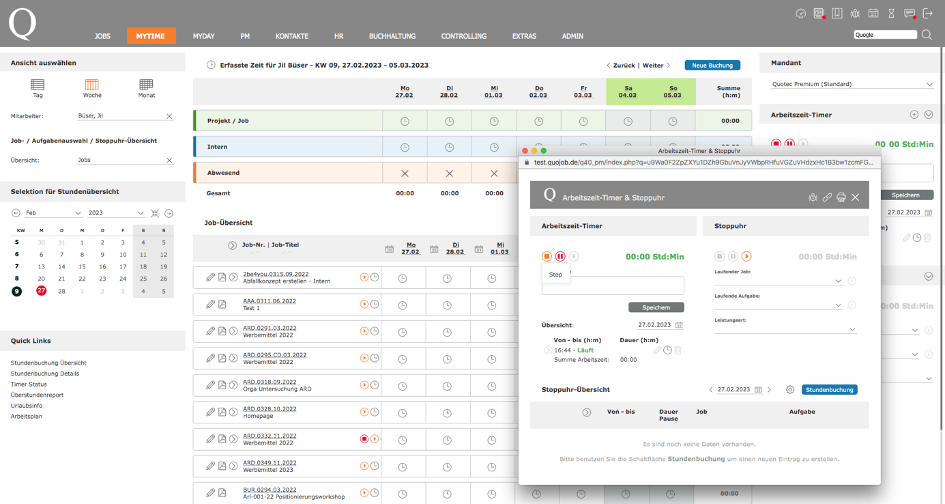Edit the 2be4you.0315.09.2022 job with pencil icon
Screen dimensions: 945x504
(x=210, y=277)
